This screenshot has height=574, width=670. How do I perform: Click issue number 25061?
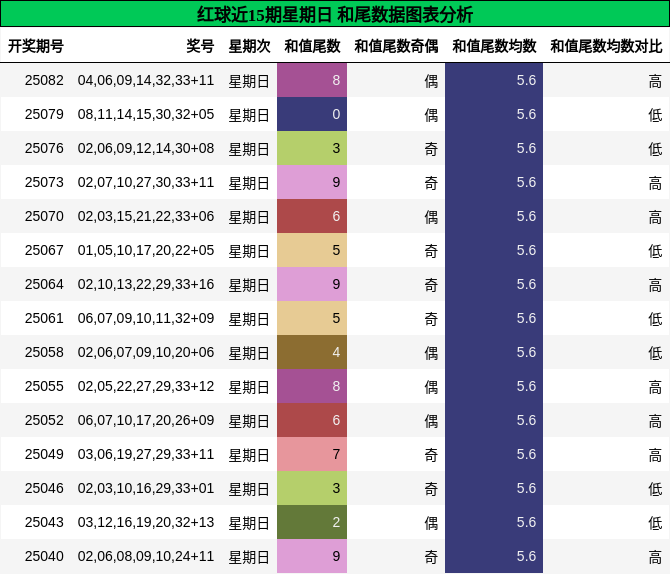pos(44,318)
